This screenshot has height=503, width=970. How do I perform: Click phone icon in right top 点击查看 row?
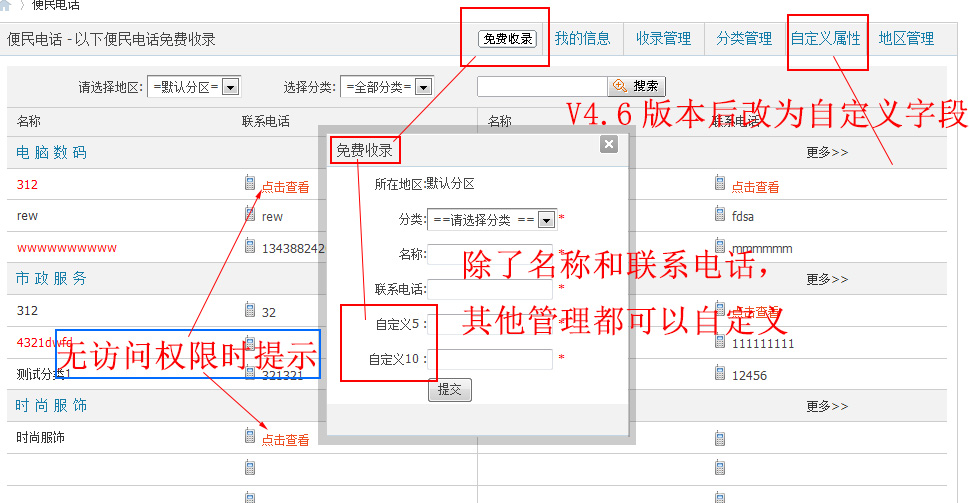[x=720, y=183]
